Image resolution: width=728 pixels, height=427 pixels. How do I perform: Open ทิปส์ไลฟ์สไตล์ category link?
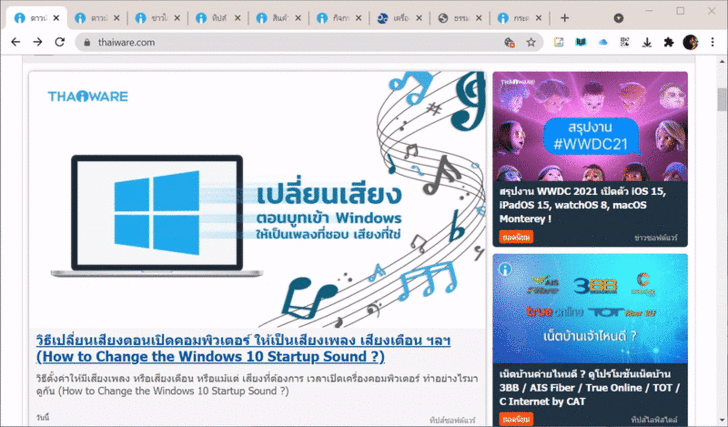pos(654,420)
